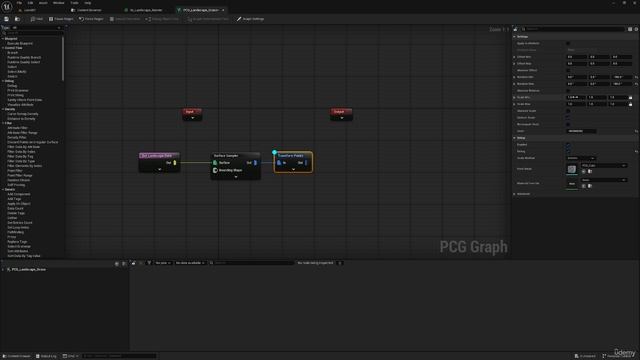Open the Edit menu

30,3
